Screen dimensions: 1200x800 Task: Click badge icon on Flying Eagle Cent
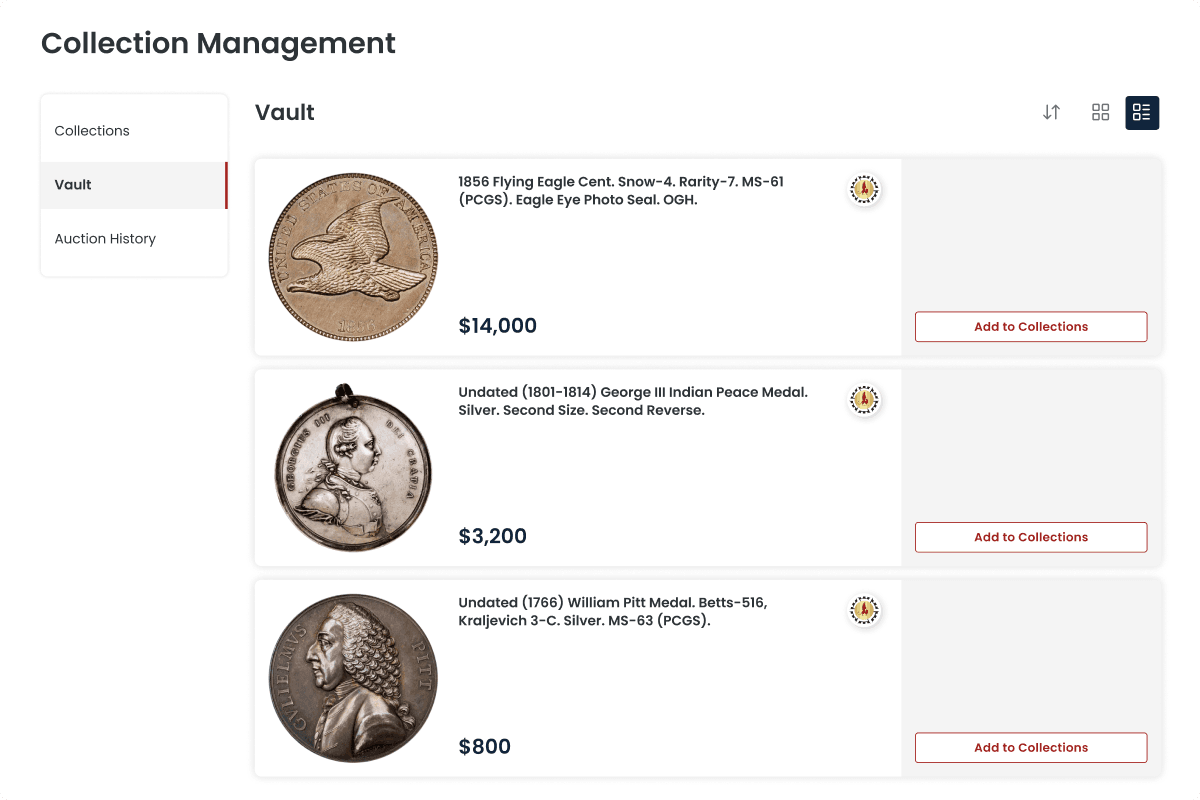click(x=864, y=189)
